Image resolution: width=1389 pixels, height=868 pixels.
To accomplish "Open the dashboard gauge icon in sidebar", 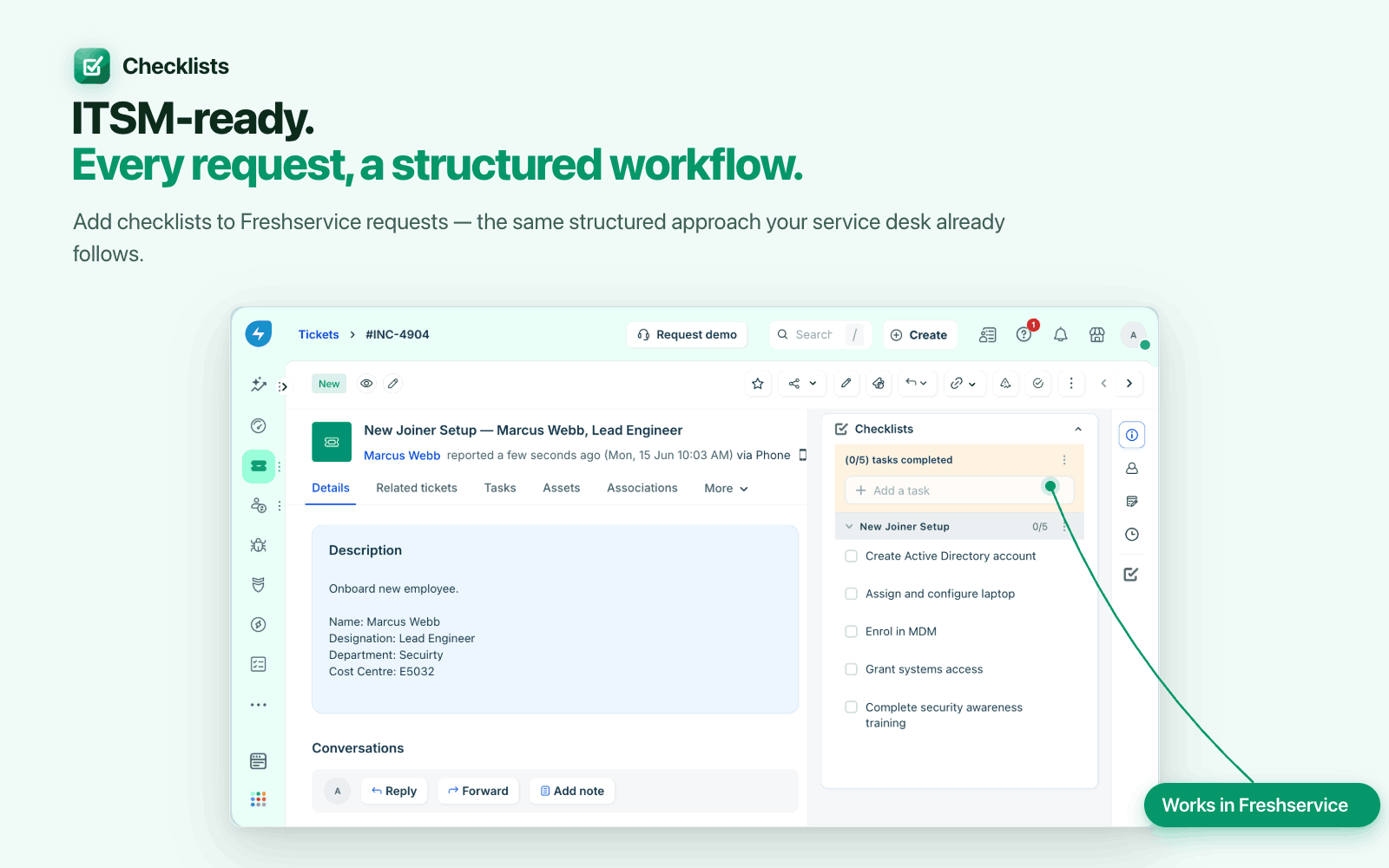I will 259,425.
